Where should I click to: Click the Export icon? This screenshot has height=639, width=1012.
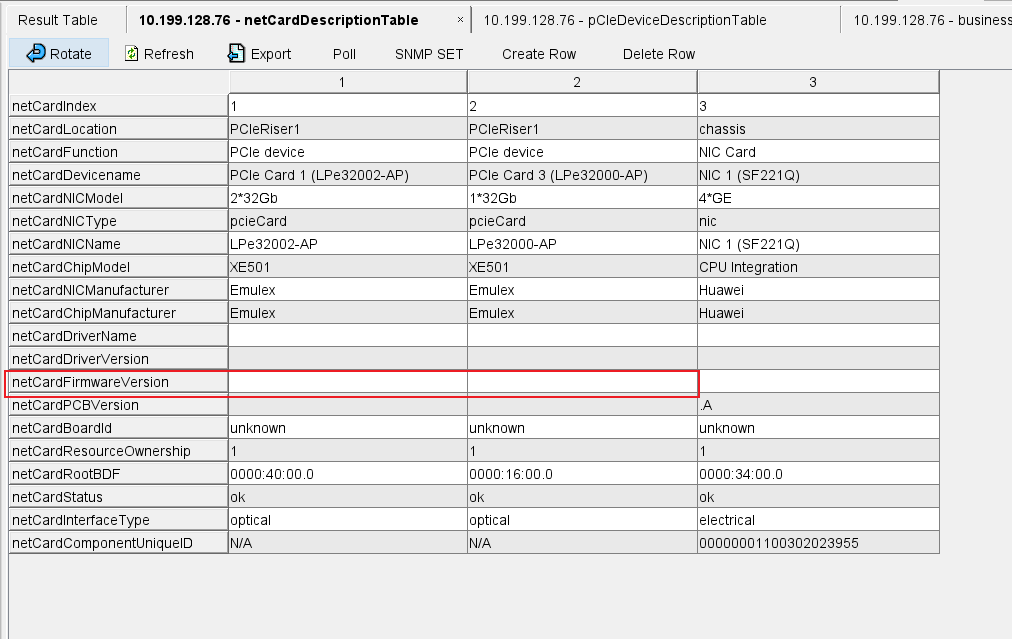click(x=236, y=54)
